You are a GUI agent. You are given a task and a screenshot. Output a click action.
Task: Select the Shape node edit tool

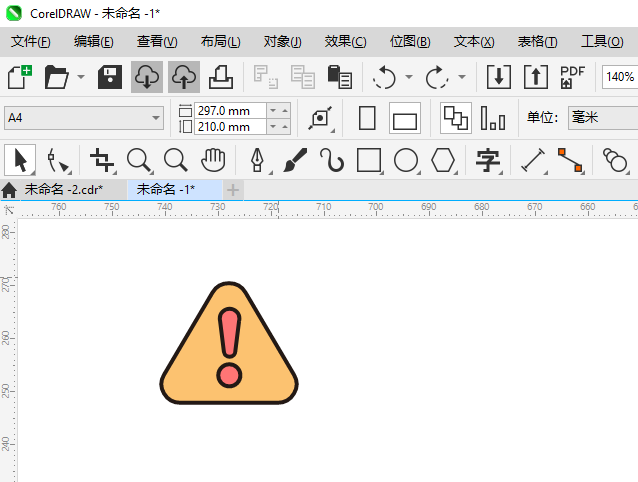[57, 160]
